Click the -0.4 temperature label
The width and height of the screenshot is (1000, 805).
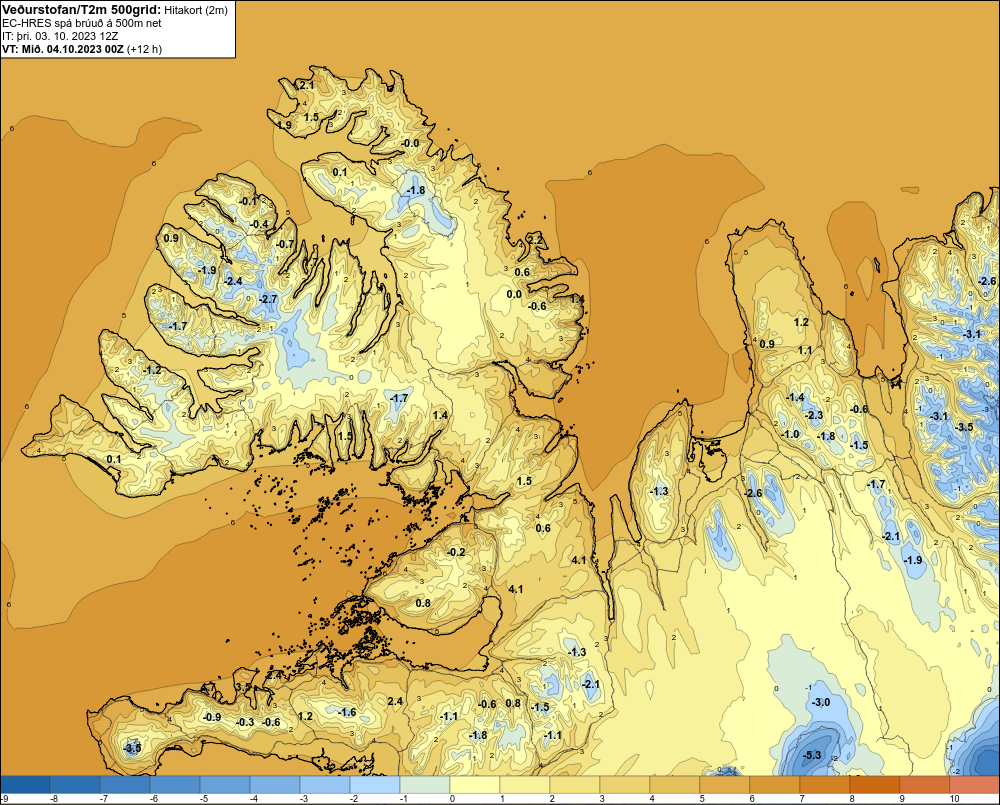coord(260,225)
